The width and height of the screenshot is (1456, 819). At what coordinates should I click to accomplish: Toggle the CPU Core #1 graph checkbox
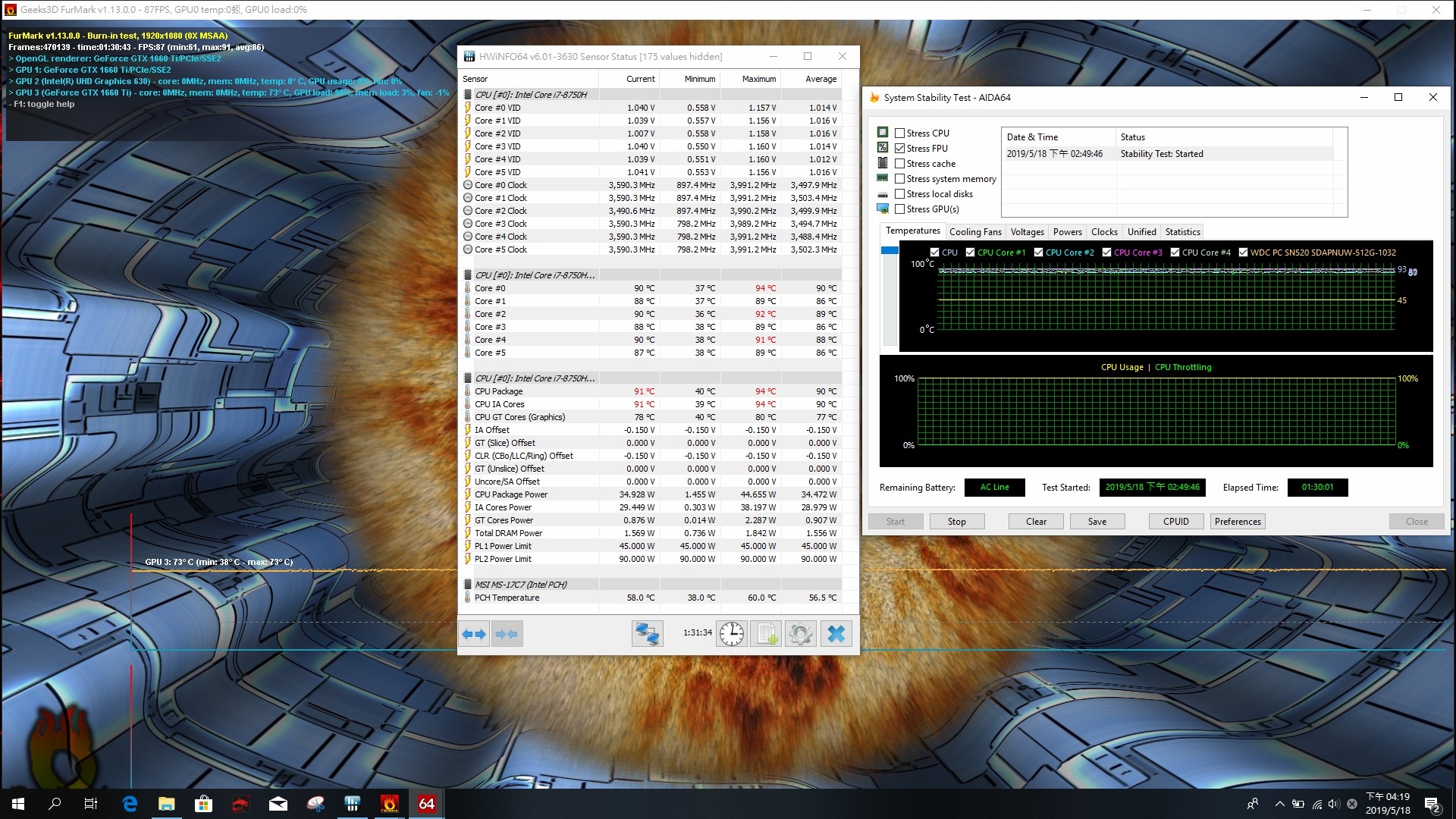[x=970, y=253]
